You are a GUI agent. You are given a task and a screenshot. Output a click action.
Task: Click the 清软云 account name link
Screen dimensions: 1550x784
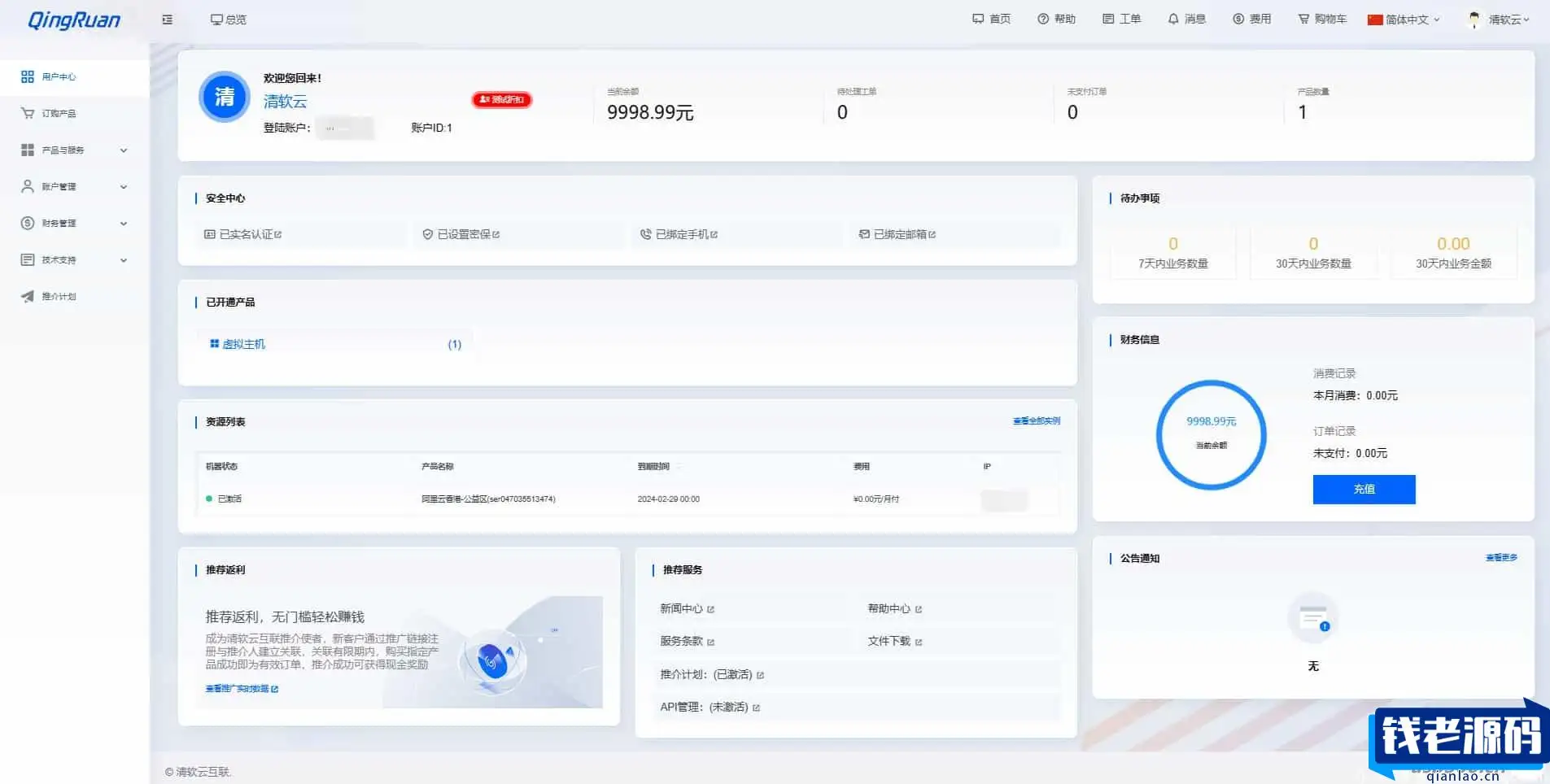click(286, 101)
